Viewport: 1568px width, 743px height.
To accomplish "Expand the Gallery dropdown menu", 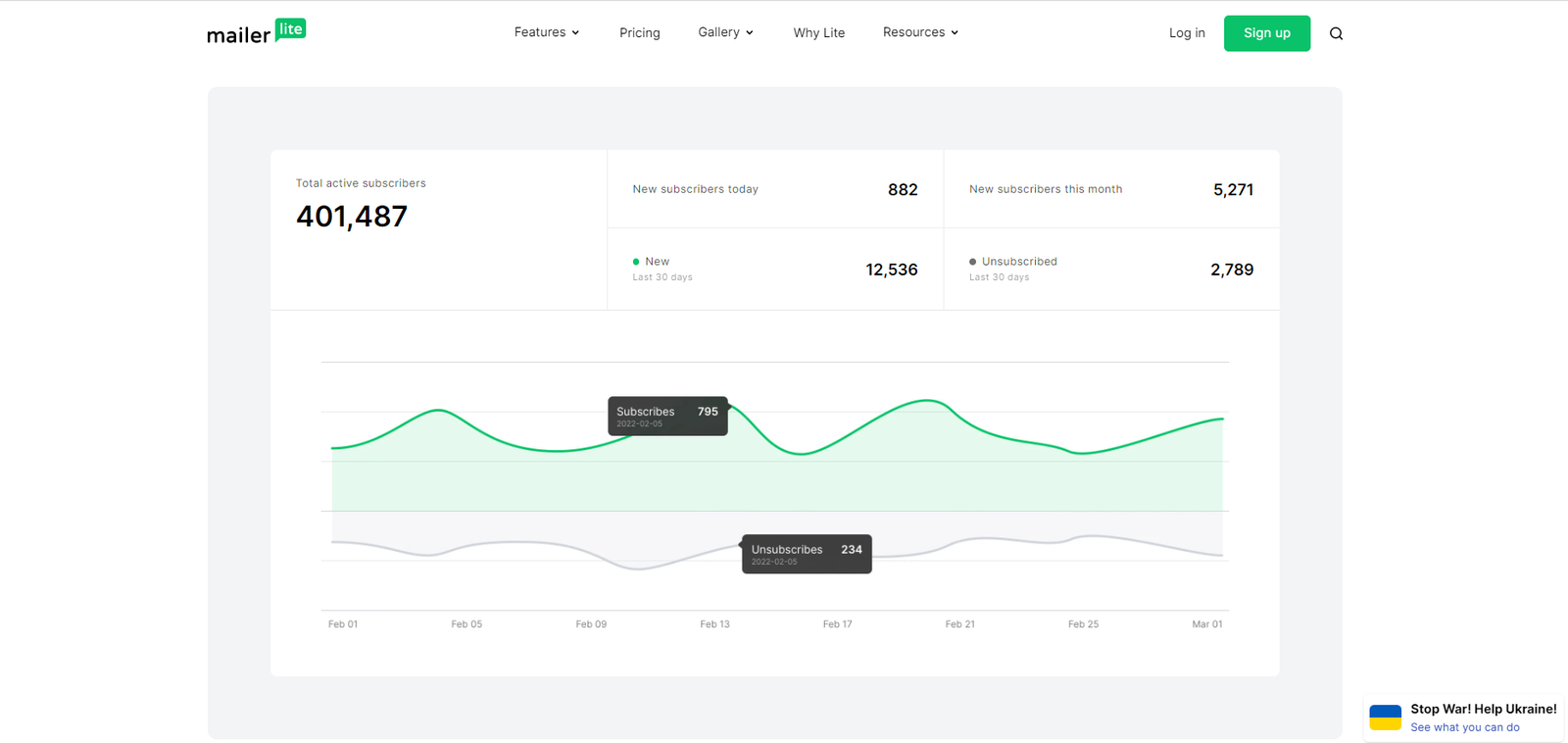I will [x=726, y=32].
